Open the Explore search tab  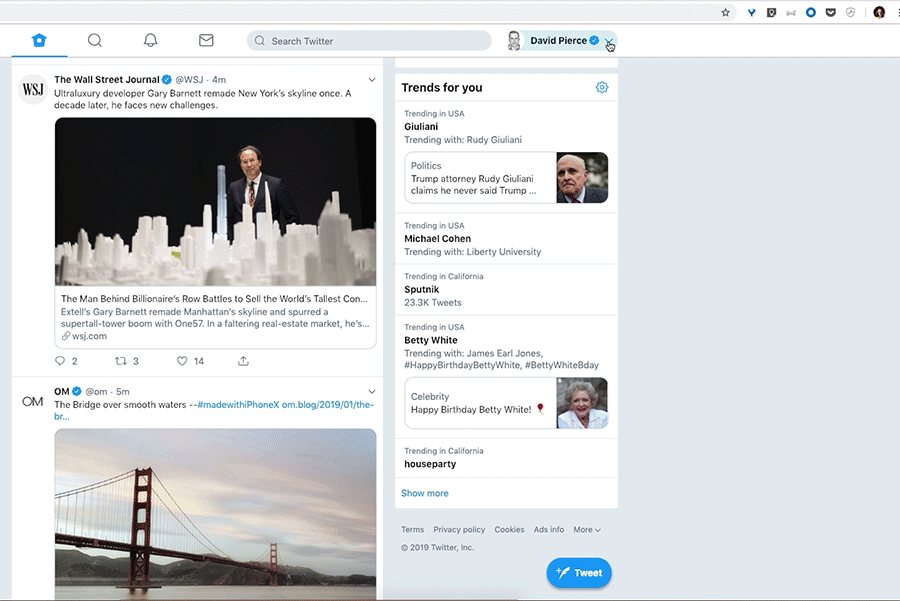tap(95, 40)
